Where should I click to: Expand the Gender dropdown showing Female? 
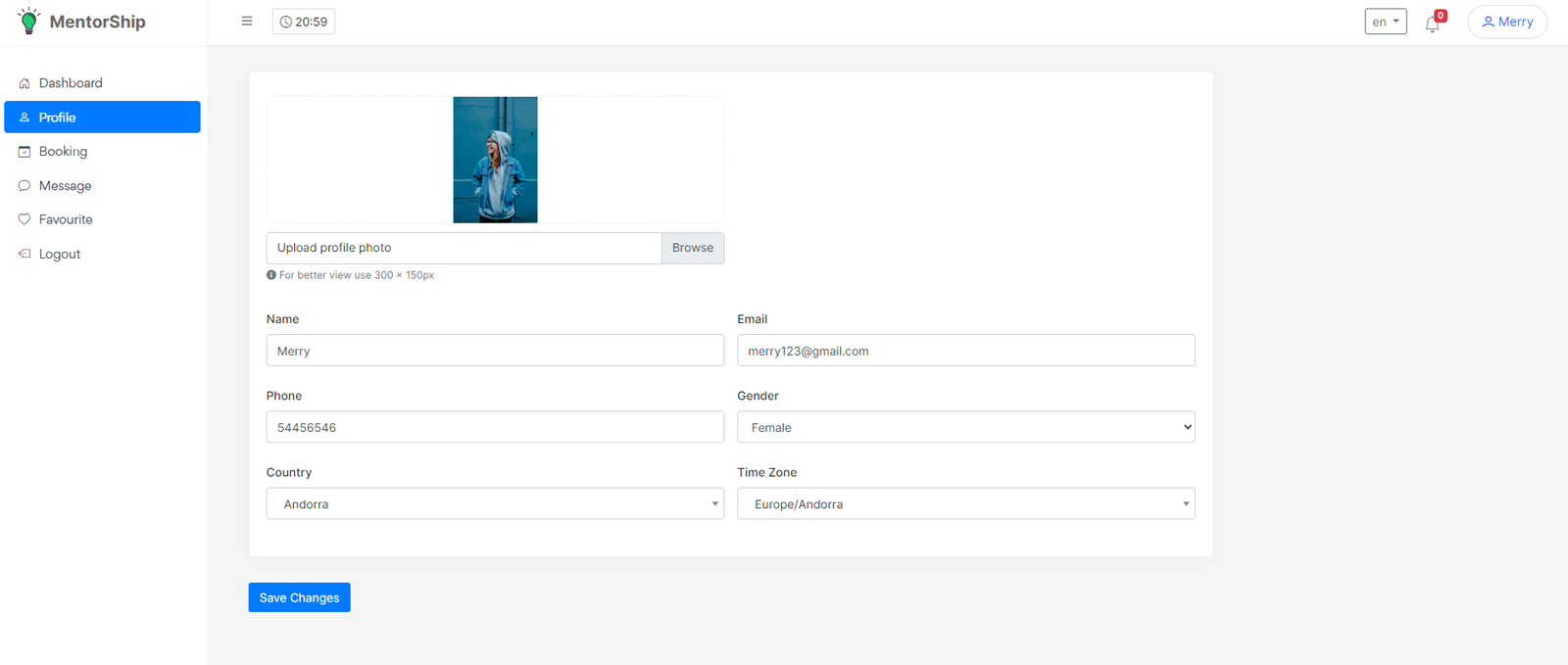pos(965,427)
